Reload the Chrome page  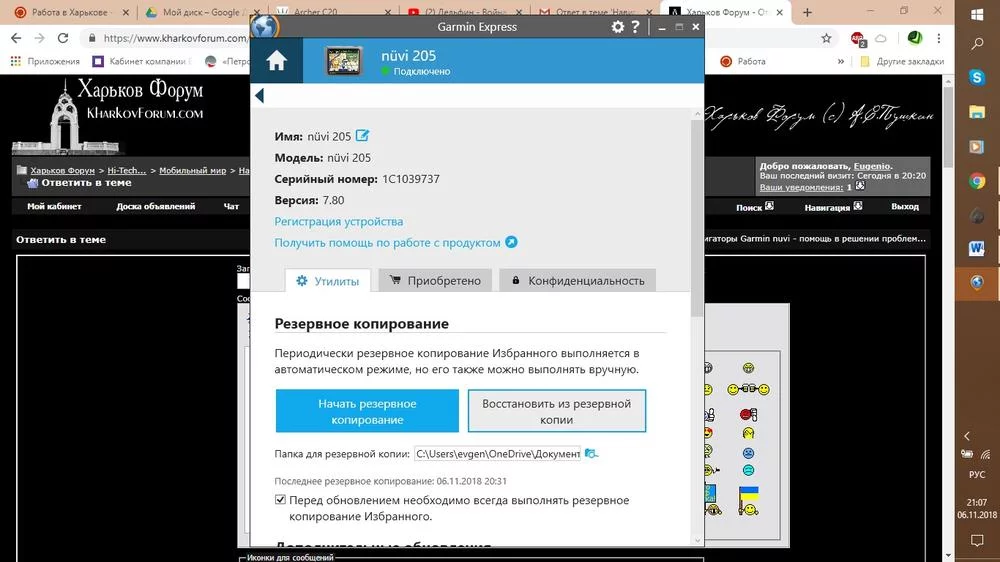click(62, 38)
